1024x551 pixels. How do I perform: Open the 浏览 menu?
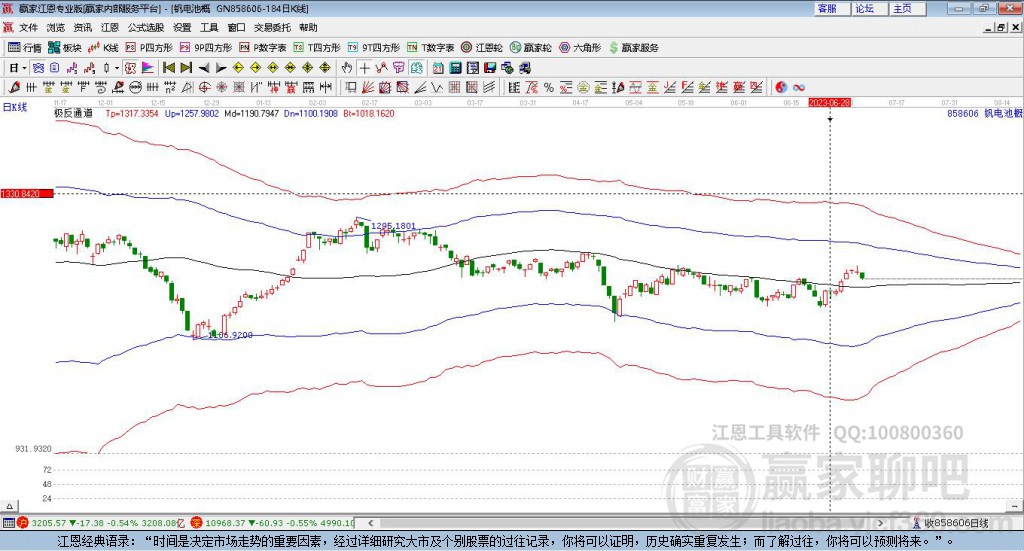(x=56, y=27)
